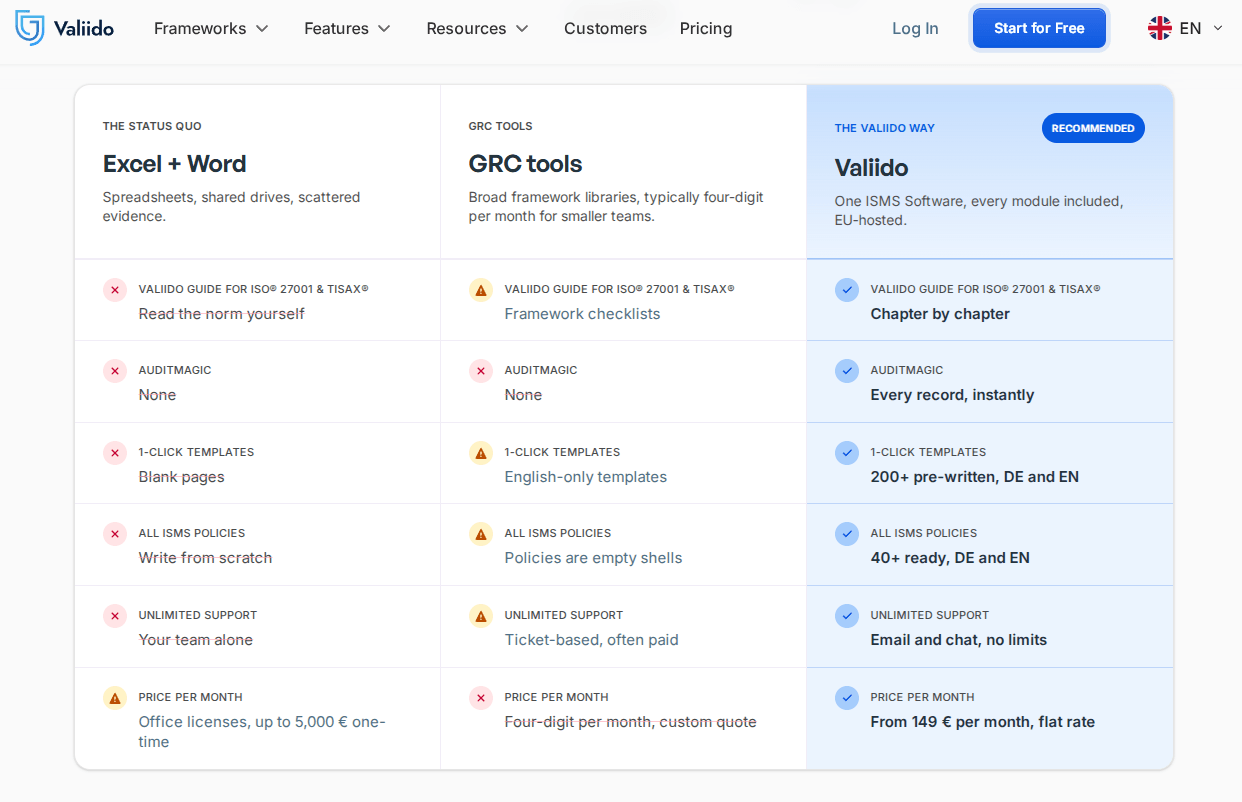Click red cross icon in Excel + Word AuditMagic row
The width and height of the screenshot is (1242, 802).
coord(115,371)
